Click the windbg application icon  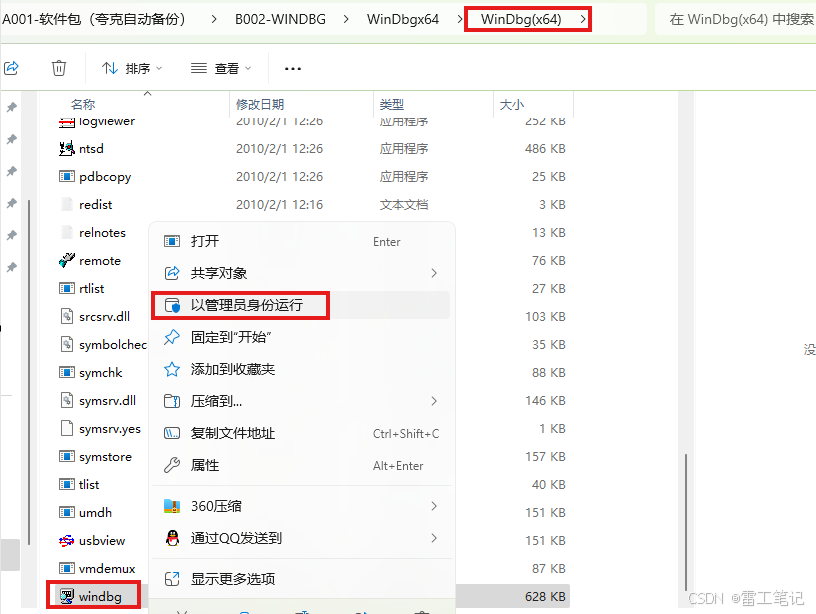pyautogui.click(x=67, y=596)
